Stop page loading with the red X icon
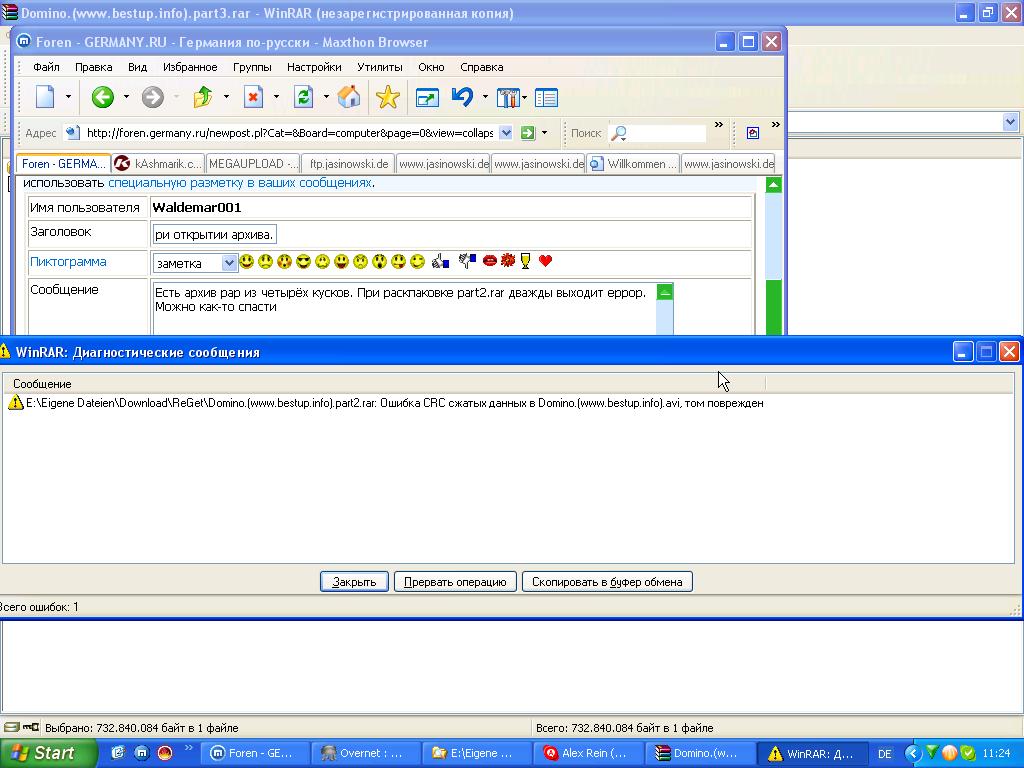1024x768 pixels. pyautogui.click(x=253, y=97)
